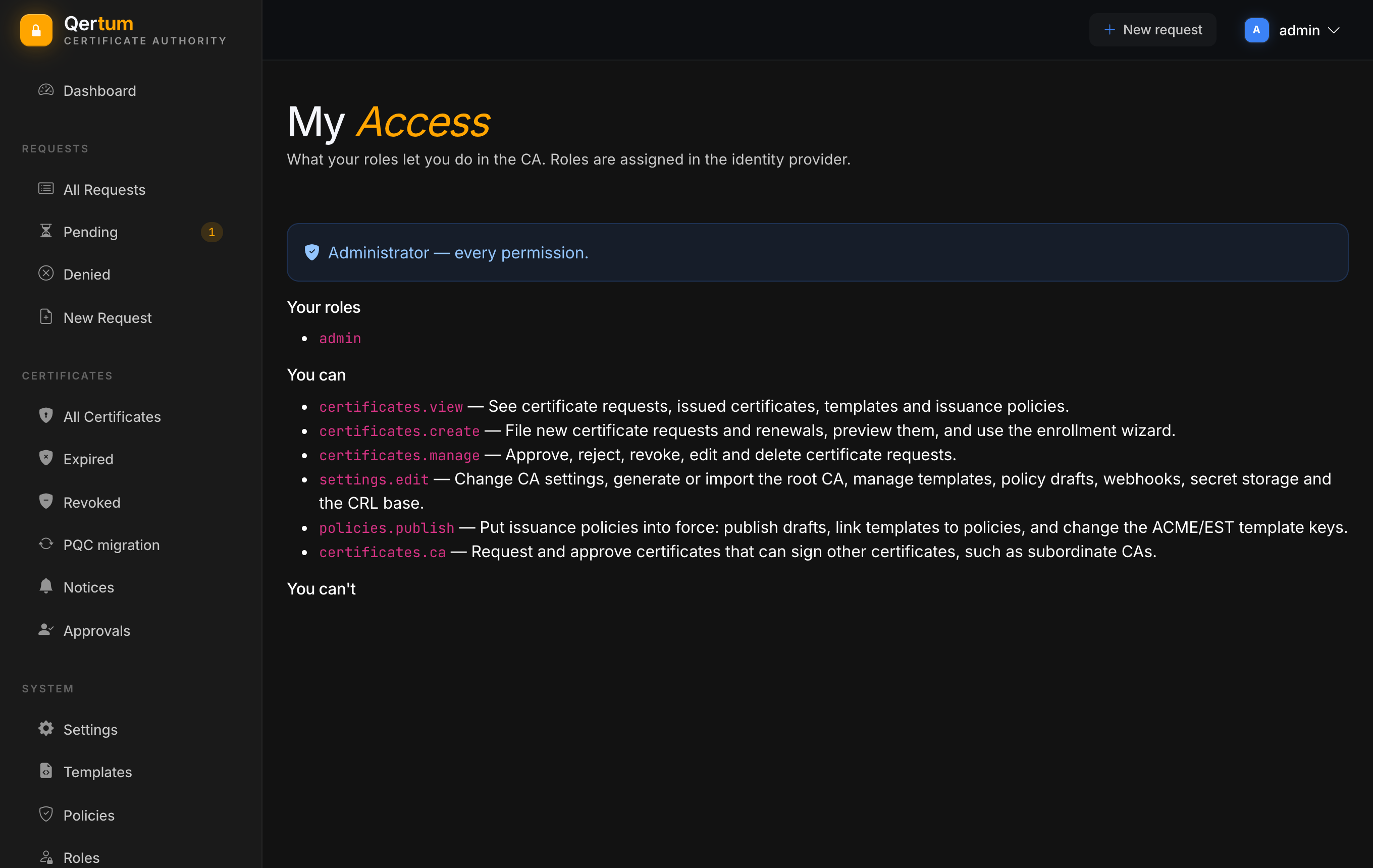This screenshot has width=1373, height=868.
Task: Click the Denied circled-x icon
Action: [x=45, y=274]
